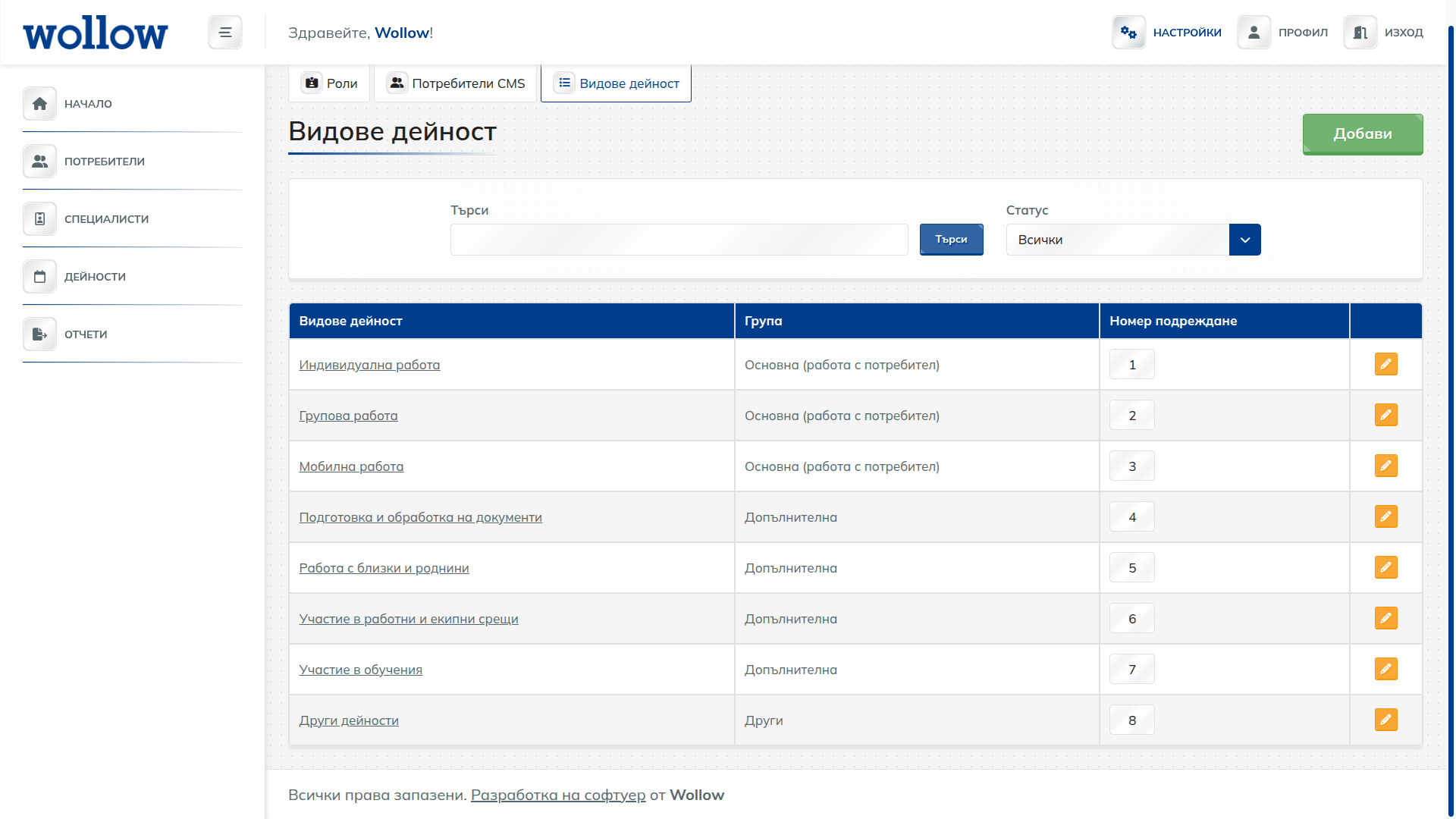The width and height of the screenshot is (1456, 819).
Task: Expand the Всички status selector
Action: (1244, 240)
